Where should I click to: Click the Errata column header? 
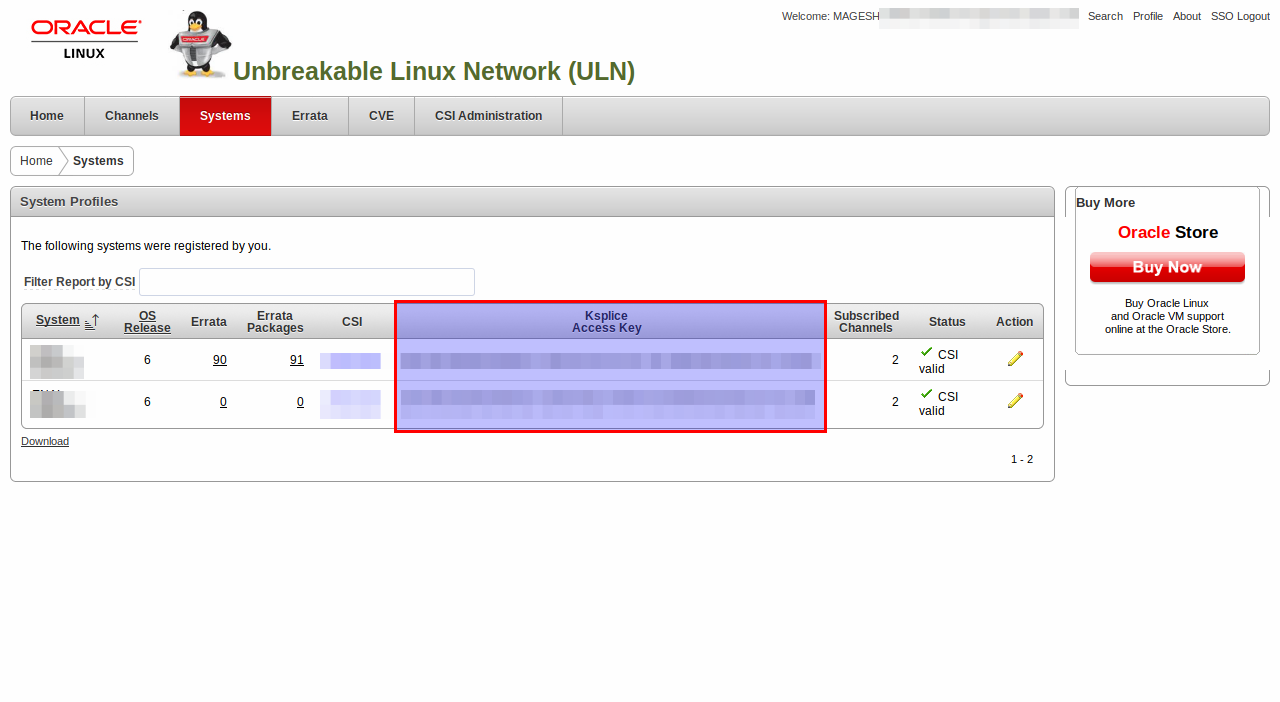[x=209, y=321]
